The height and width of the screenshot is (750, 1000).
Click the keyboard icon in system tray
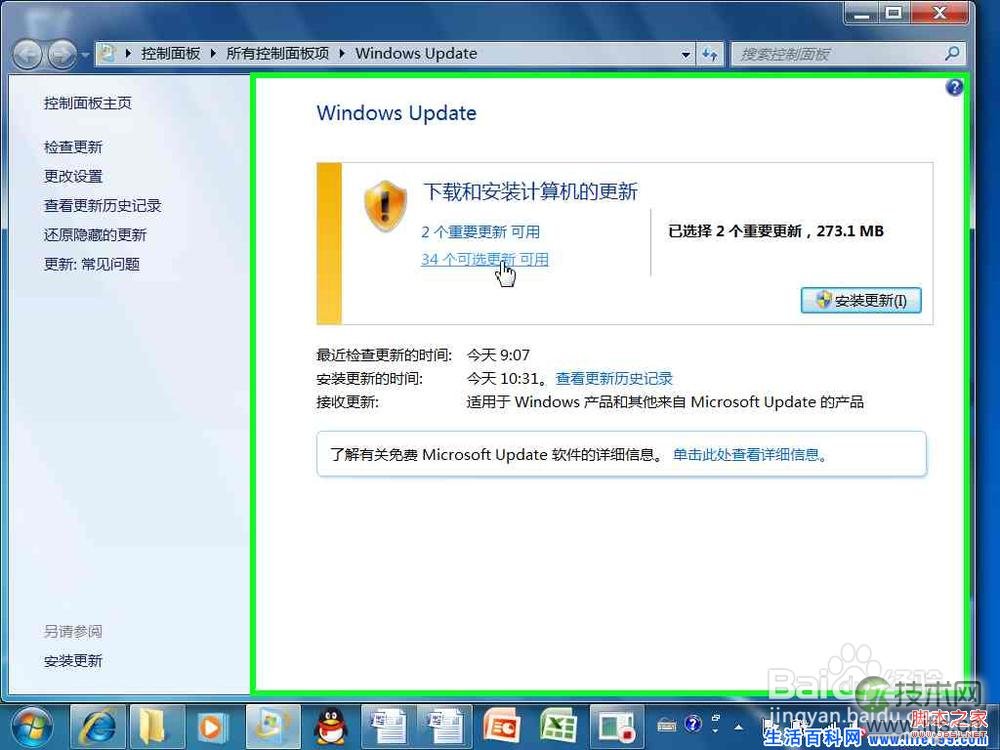click(666, 724)
